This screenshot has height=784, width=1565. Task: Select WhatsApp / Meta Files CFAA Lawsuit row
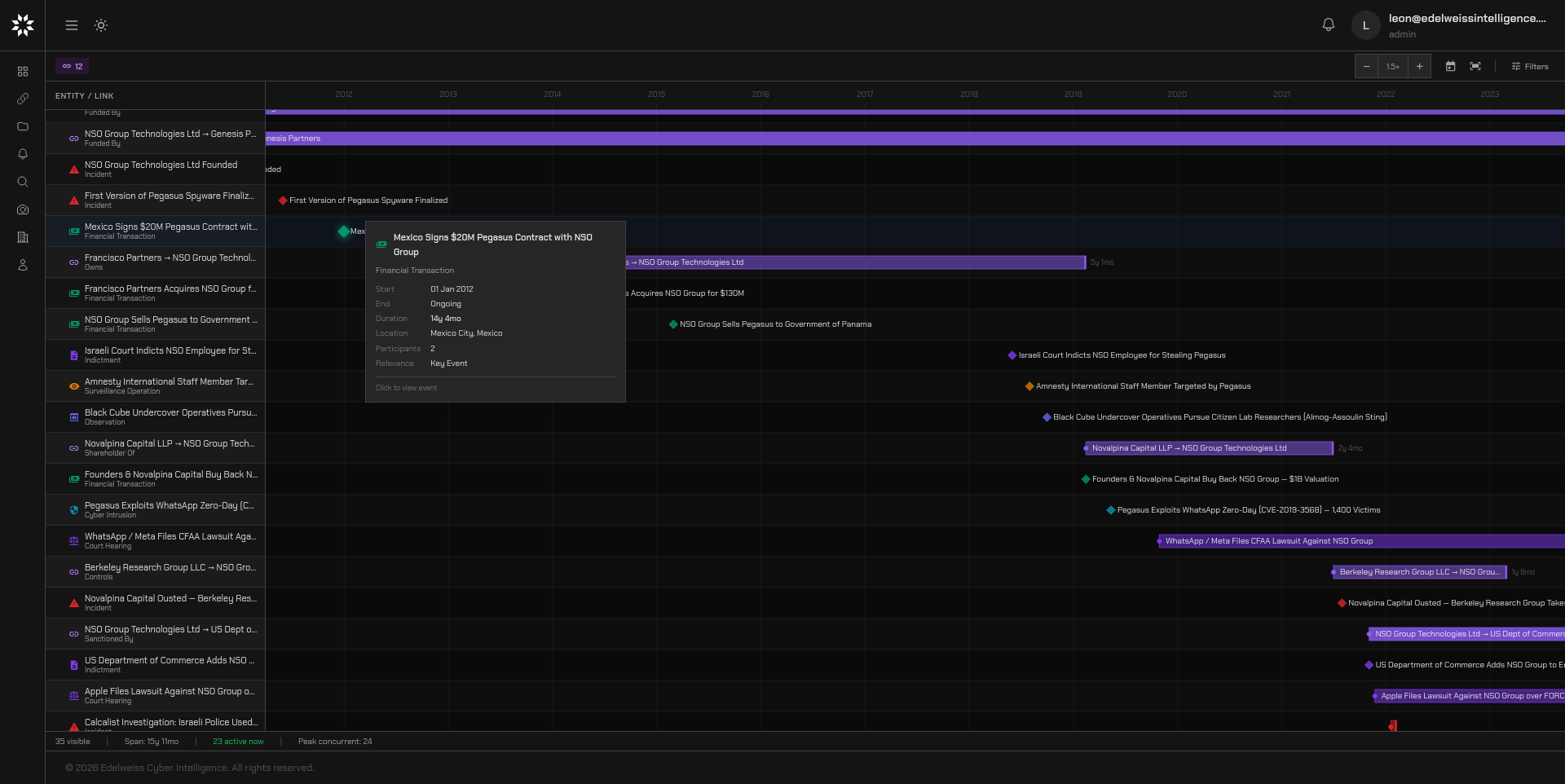(155, 541)
